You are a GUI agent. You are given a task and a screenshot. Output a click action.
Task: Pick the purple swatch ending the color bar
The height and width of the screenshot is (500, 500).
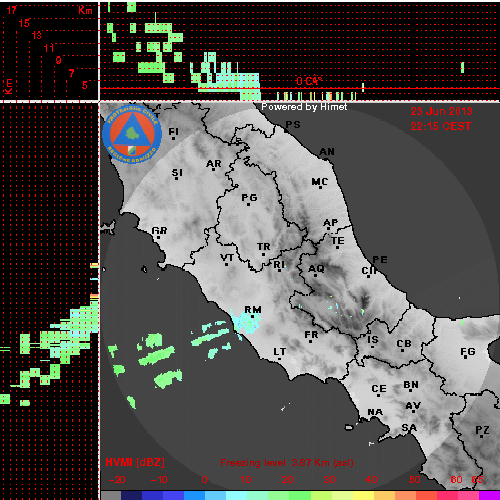pyautogui.click(x=489, y=495)
